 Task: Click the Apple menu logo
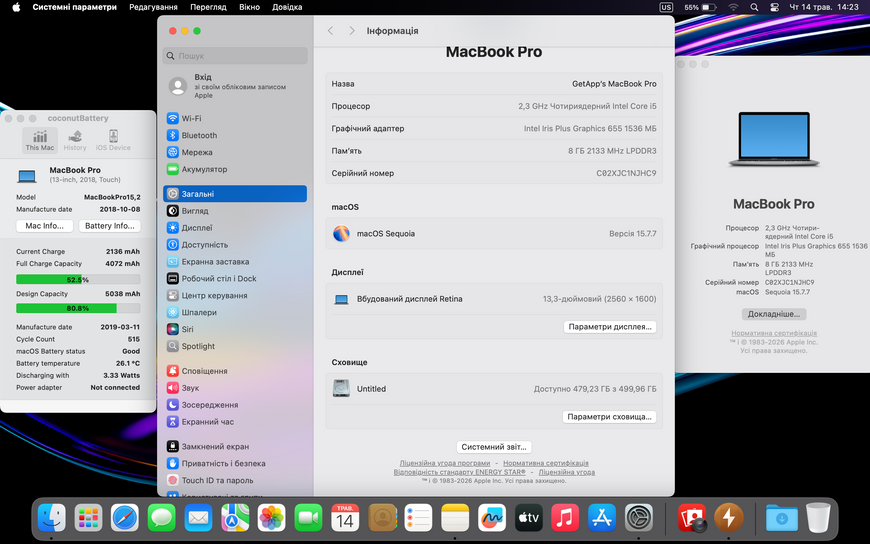tap(16, 7)
